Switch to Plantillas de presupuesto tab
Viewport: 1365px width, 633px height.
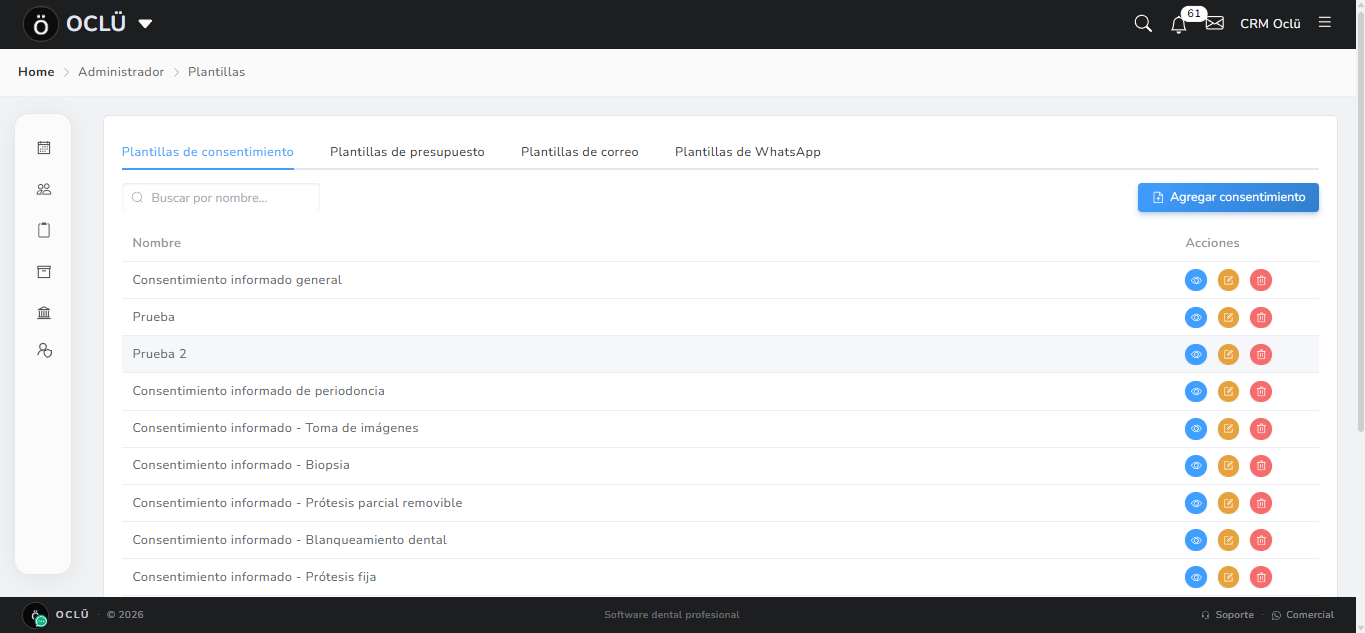pyautogui.click(x=407, y=152)
